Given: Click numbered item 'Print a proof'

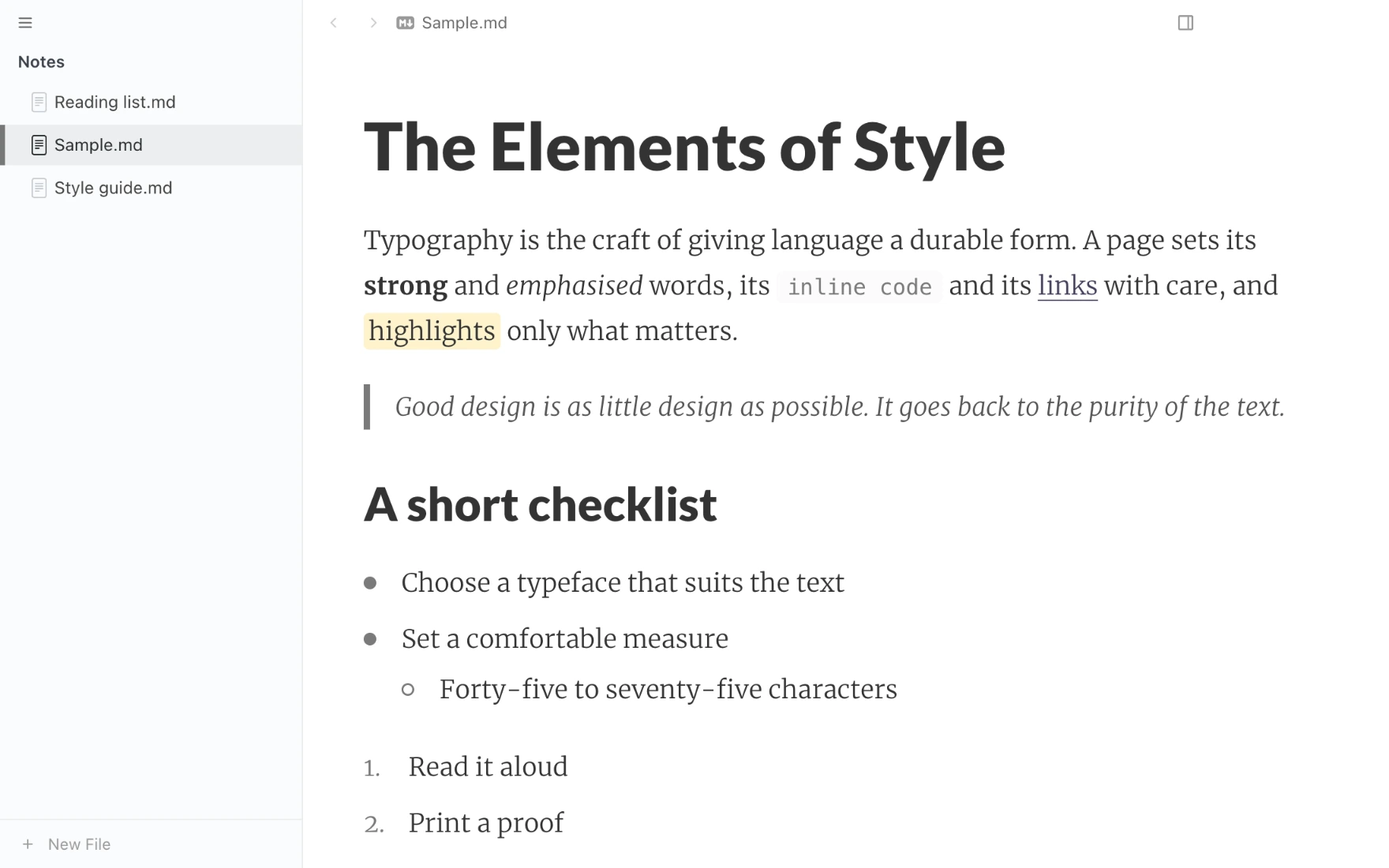Looking at the screenshot, I should point(485,823).
